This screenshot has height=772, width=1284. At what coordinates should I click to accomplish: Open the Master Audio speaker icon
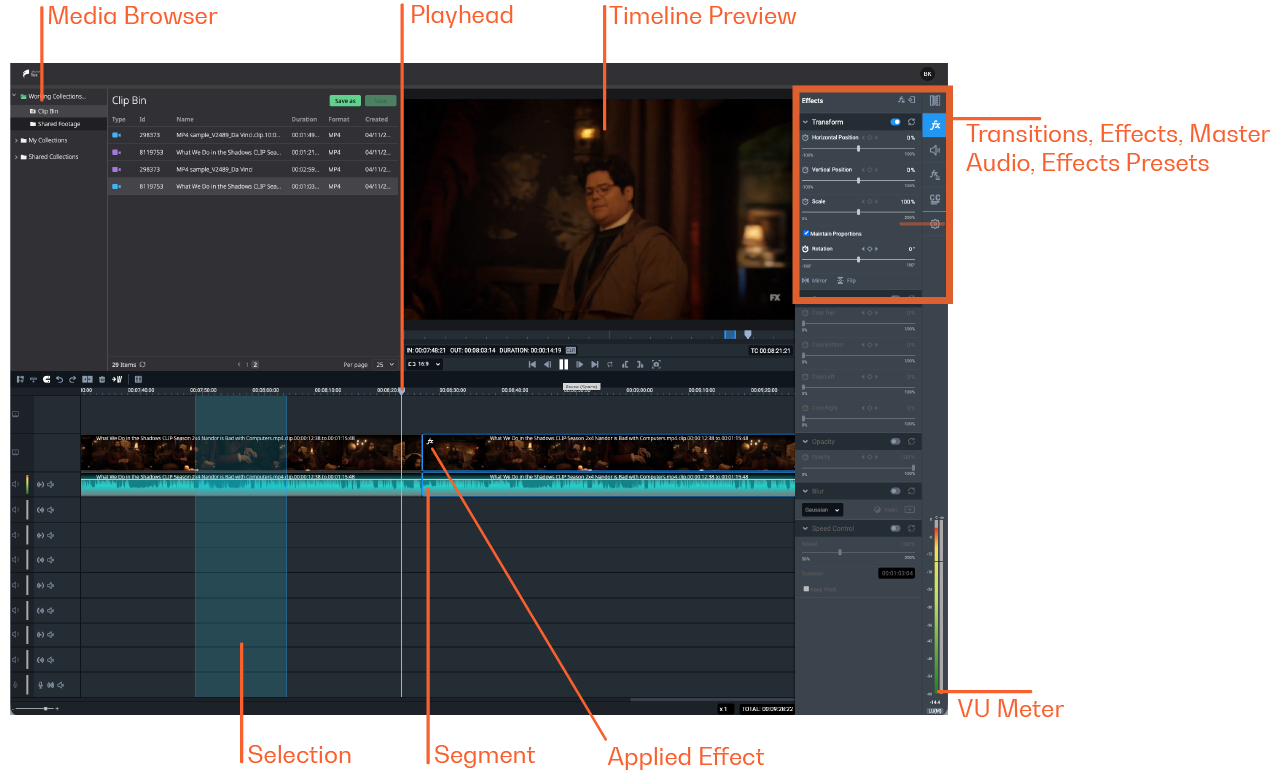click(x=935, y=150)
